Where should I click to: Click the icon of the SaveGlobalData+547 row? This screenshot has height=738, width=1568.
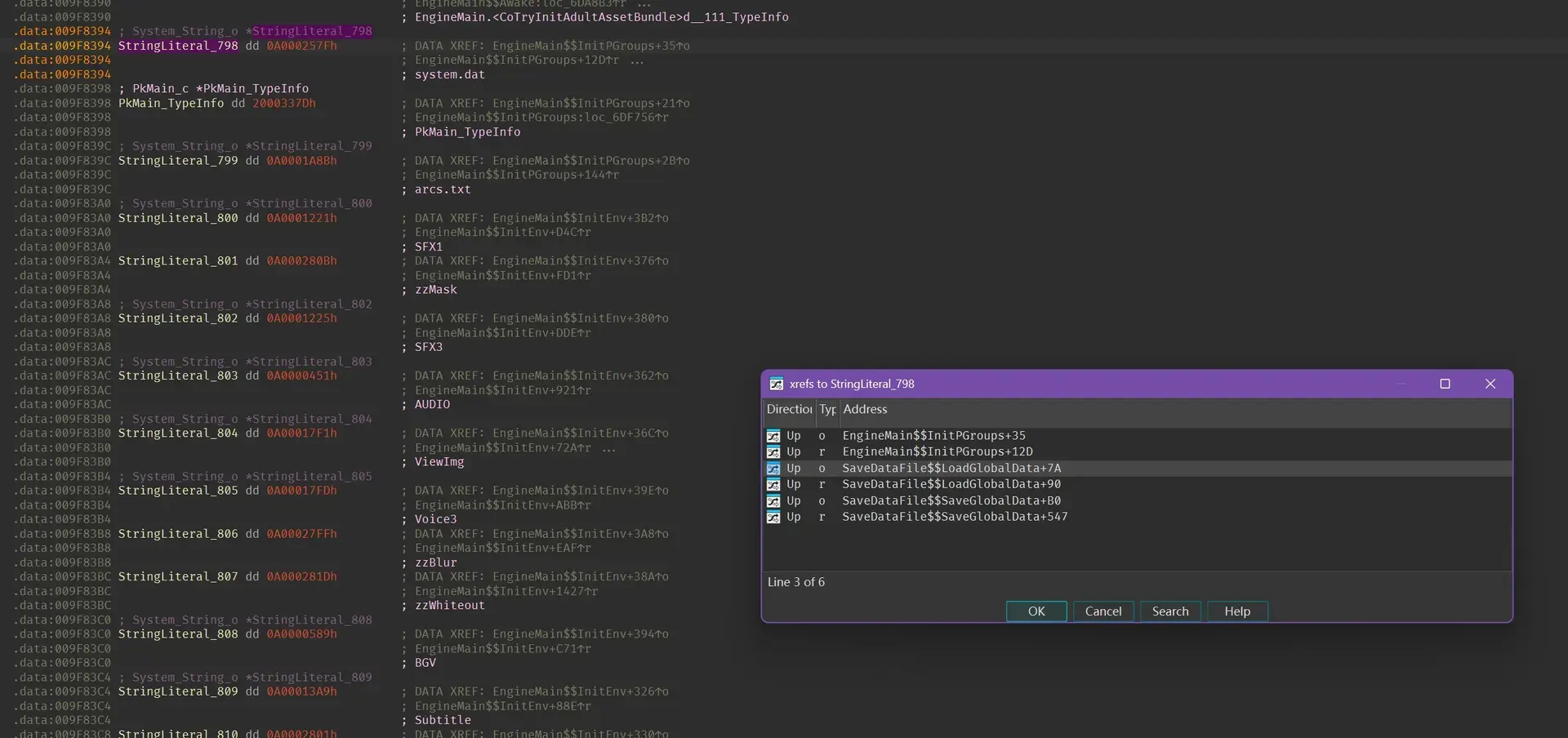pos(773,518)
